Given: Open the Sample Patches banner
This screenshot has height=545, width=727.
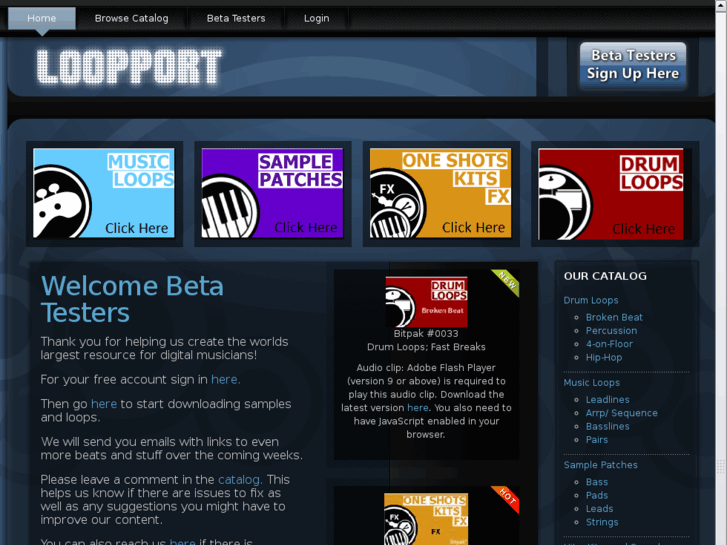Looking at the screenshot, I should coord(272,193).
